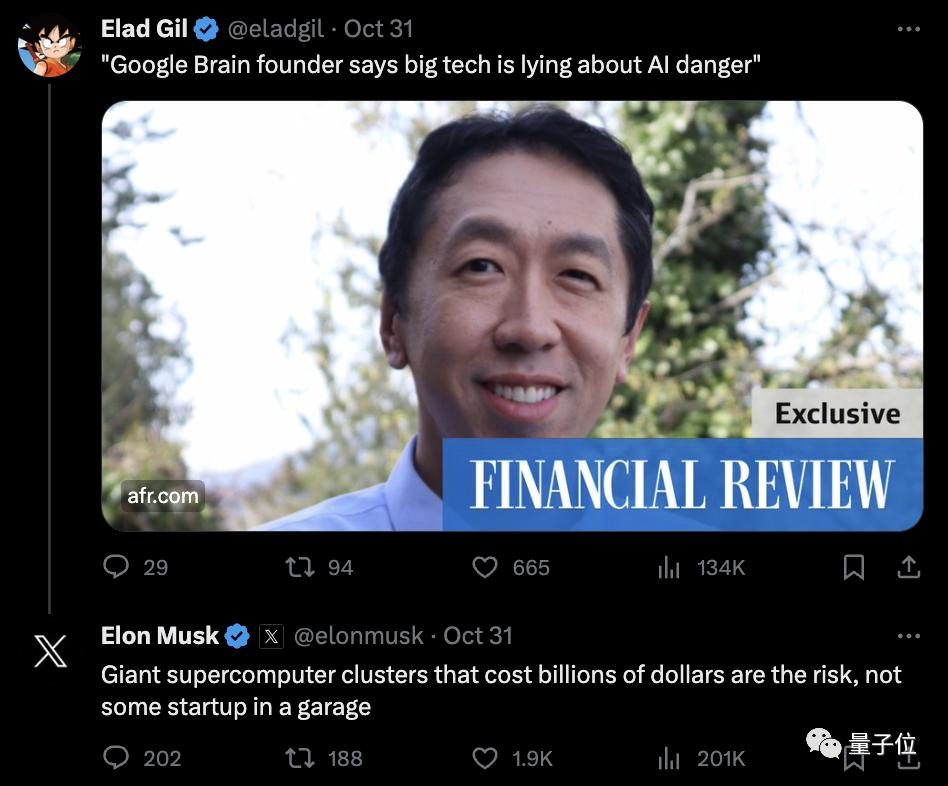Open the afr.com Financial Review article card
Viewport: 948px width, 786px height.
(512, 316)
